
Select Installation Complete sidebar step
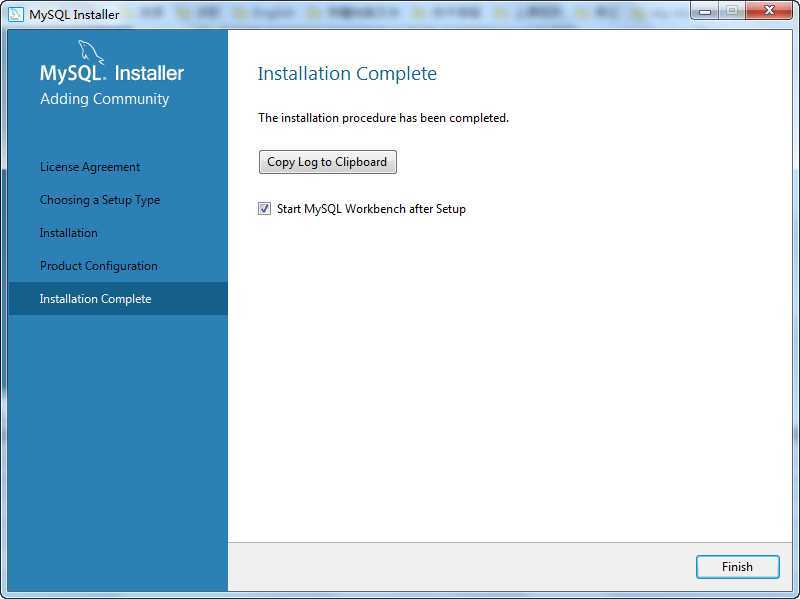(x=118, y=298)
